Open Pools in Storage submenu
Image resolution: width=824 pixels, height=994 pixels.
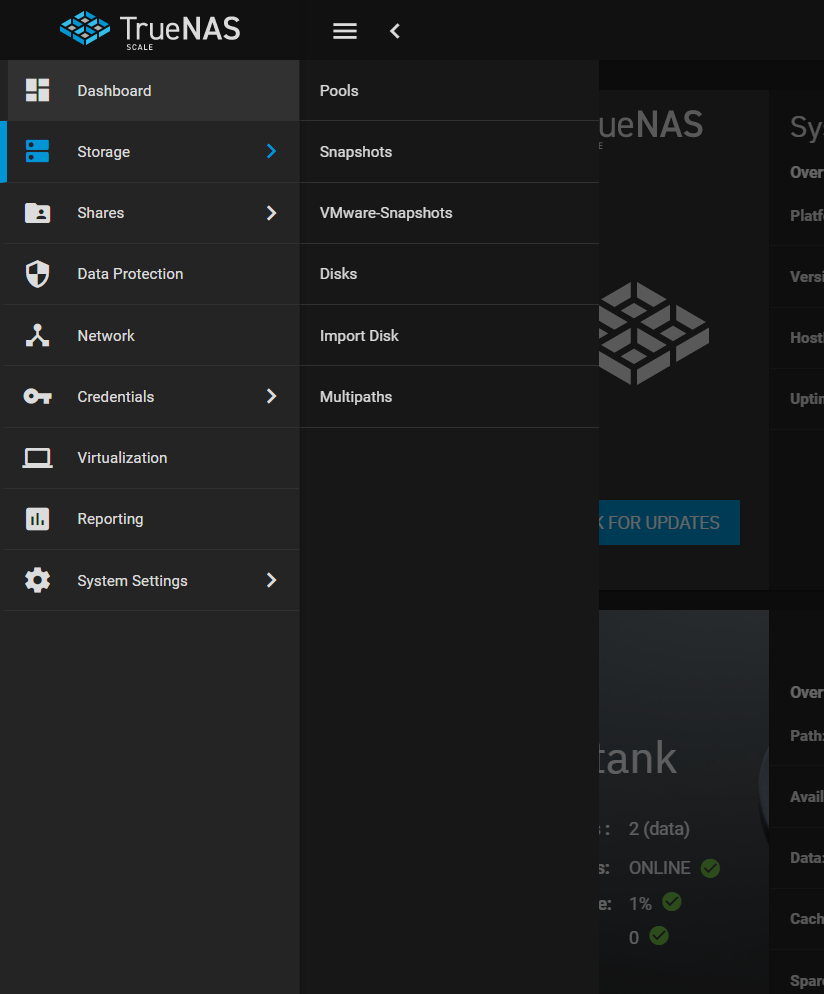tap(449, 91)
